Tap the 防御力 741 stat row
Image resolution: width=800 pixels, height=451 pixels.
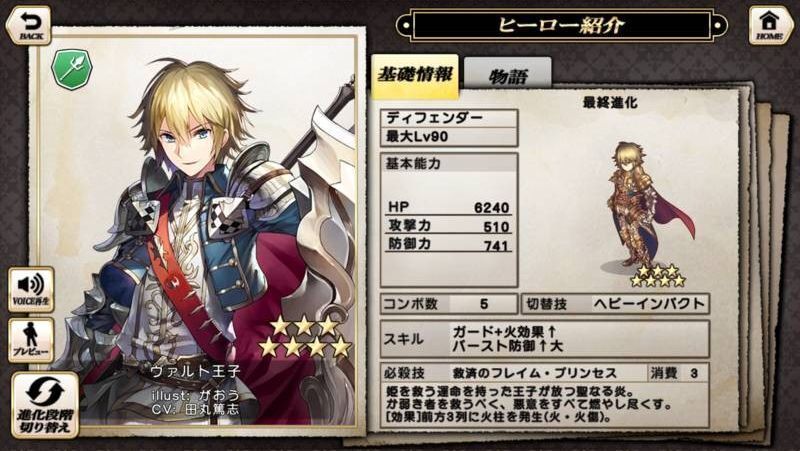click(449, 244)
